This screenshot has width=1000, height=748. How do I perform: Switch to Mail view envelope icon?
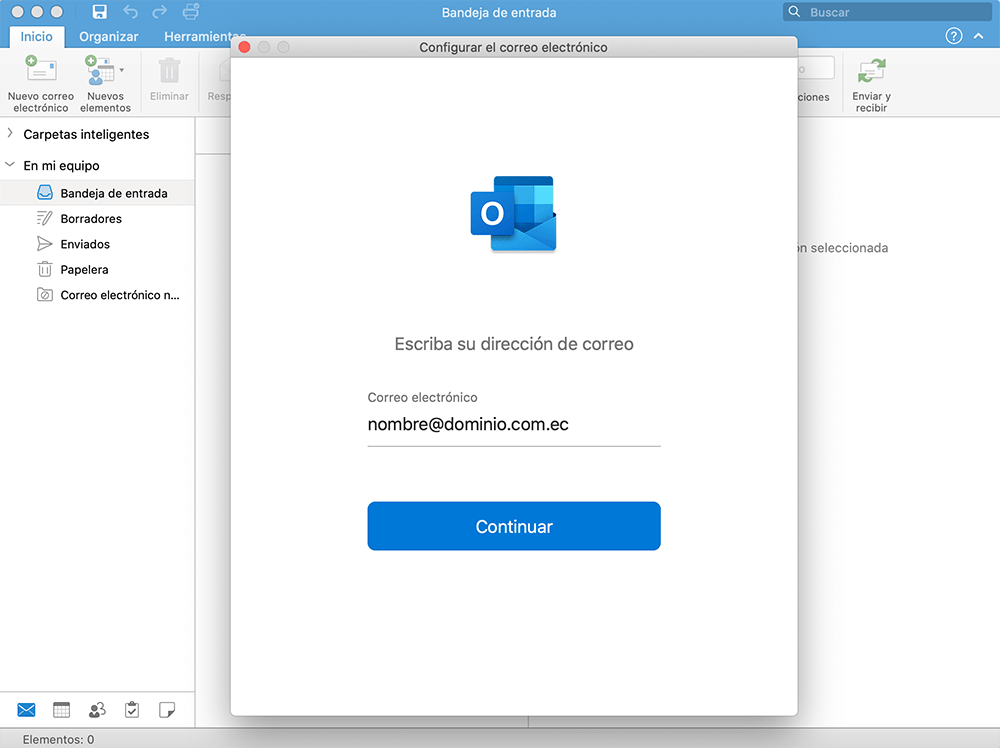pyautogui.click(x=26, y=710)
